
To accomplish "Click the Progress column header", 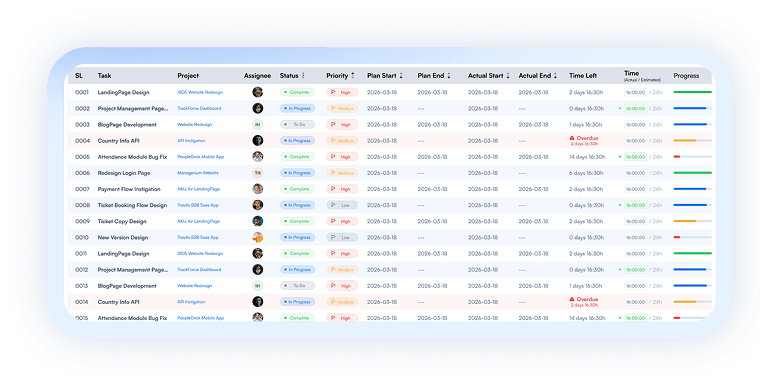I will (x=686, y=76).
